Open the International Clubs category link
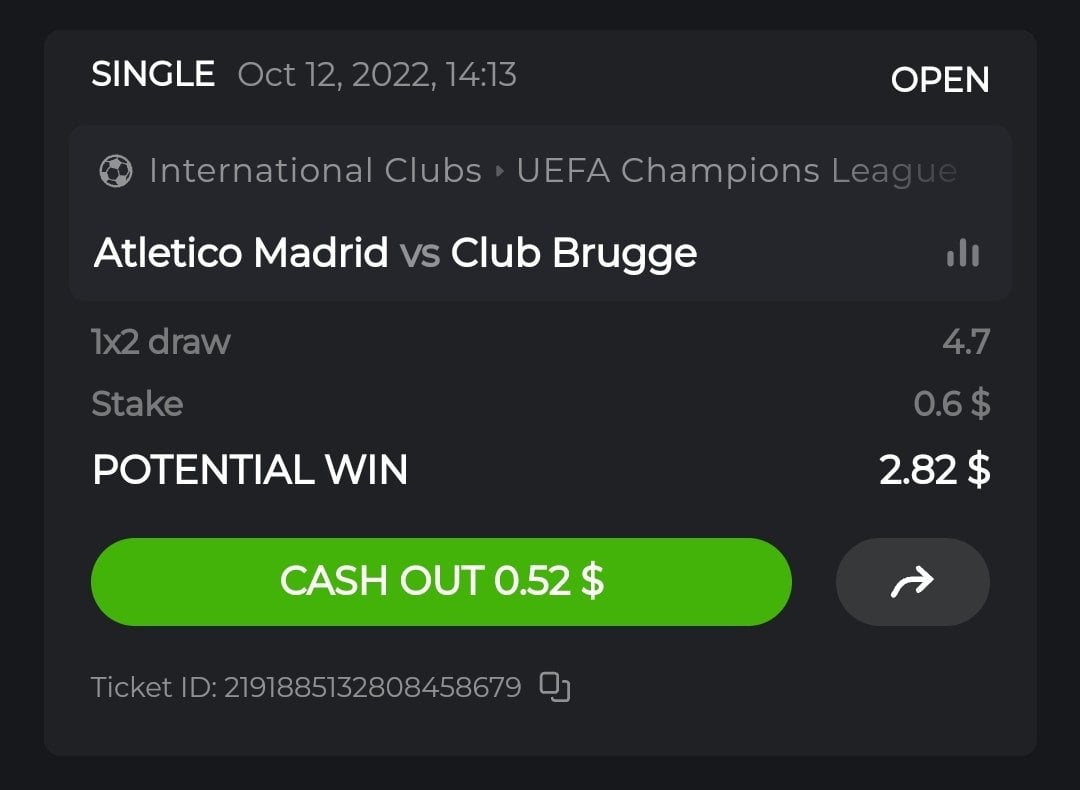The height and width of the screenshot is (790, 1080). 315,171
